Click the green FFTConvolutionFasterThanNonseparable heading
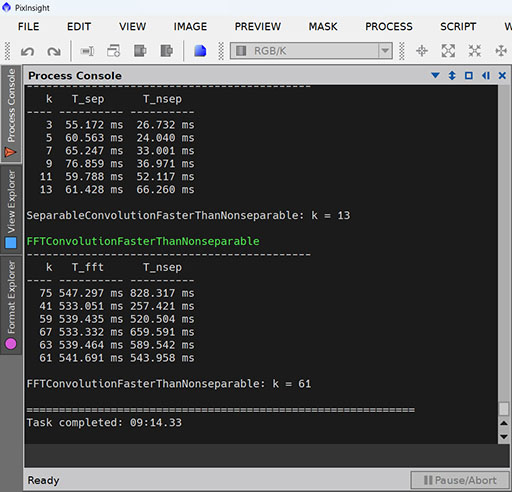512x492 pixels. (143, 241)
